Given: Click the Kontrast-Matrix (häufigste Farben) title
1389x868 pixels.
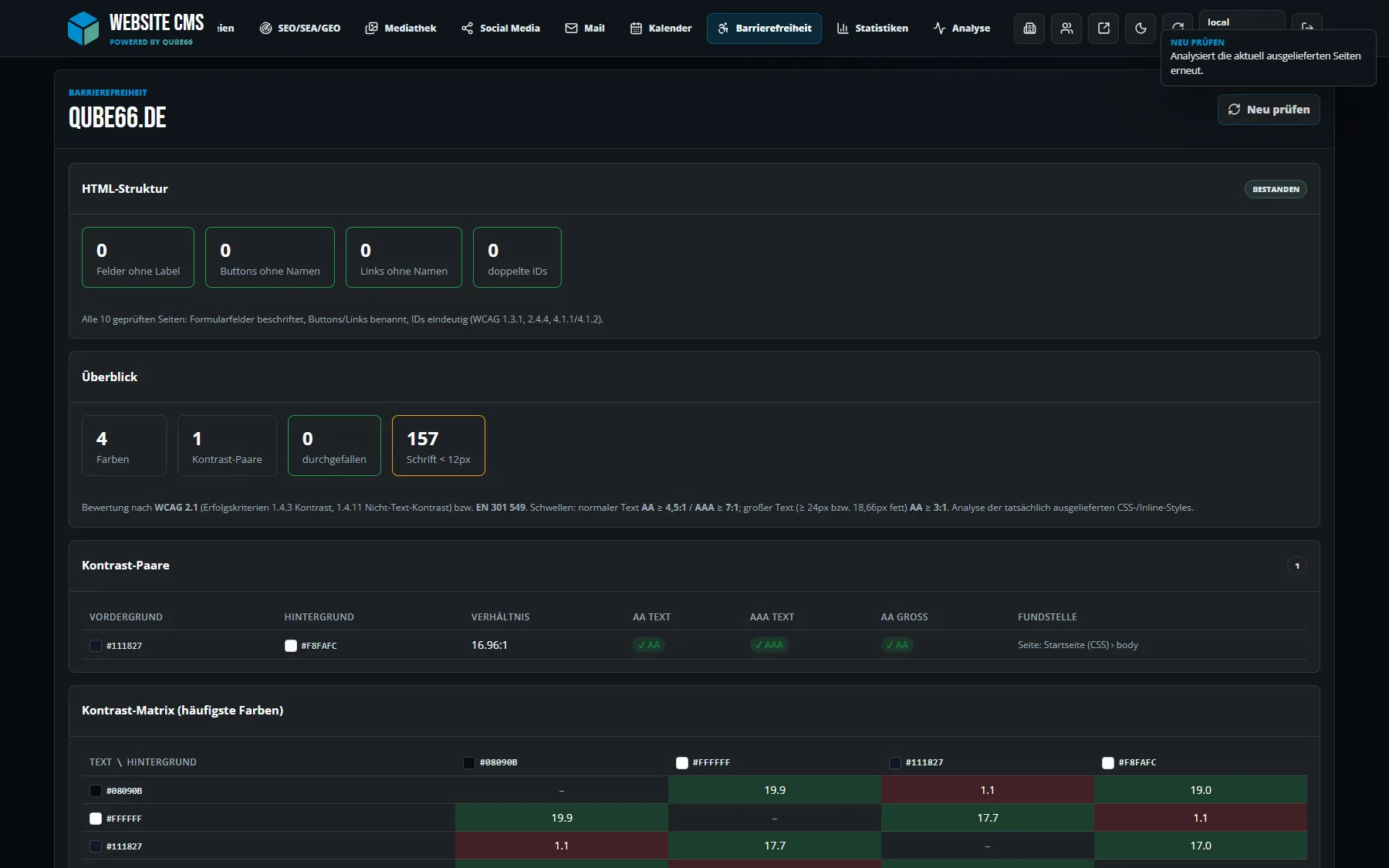Looking at the screenshot, I should point(182,711).
